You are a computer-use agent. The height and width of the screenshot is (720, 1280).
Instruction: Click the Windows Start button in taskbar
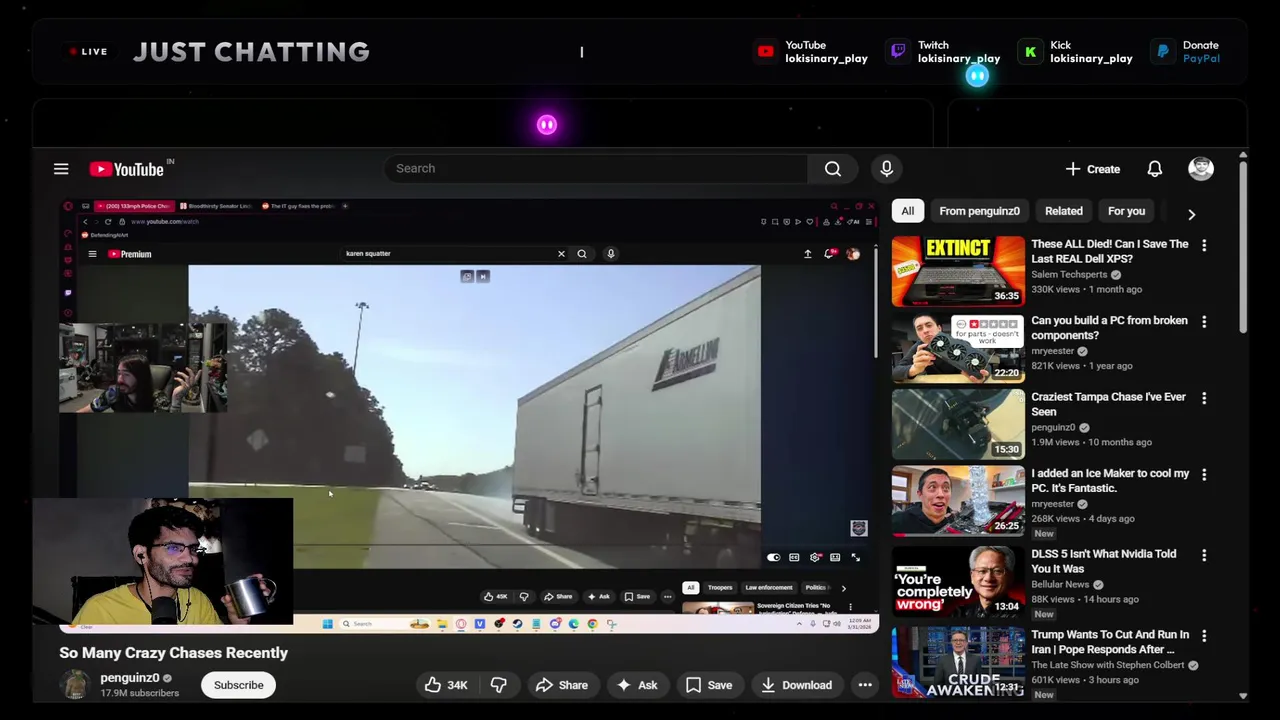pos(327,624)
